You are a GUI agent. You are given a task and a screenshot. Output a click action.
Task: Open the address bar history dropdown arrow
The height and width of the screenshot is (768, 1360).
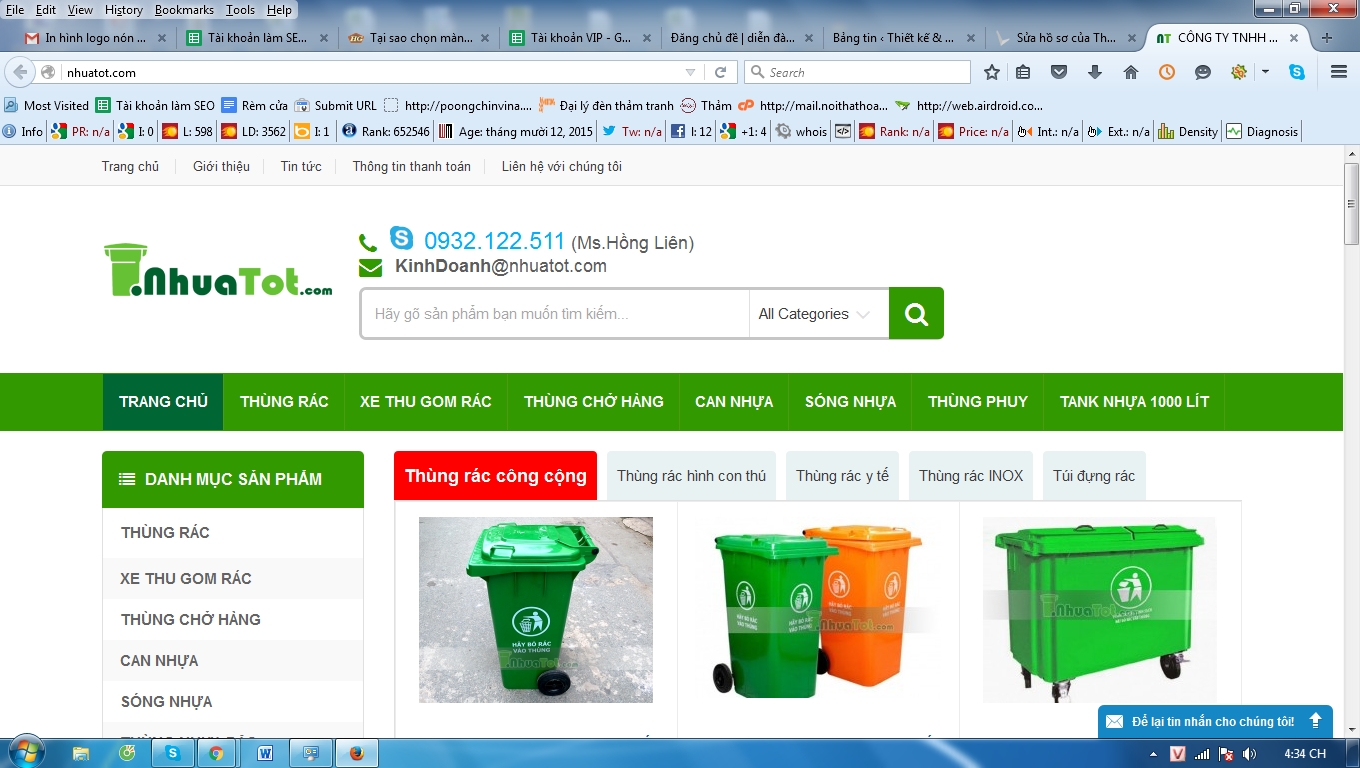point(690,72)
